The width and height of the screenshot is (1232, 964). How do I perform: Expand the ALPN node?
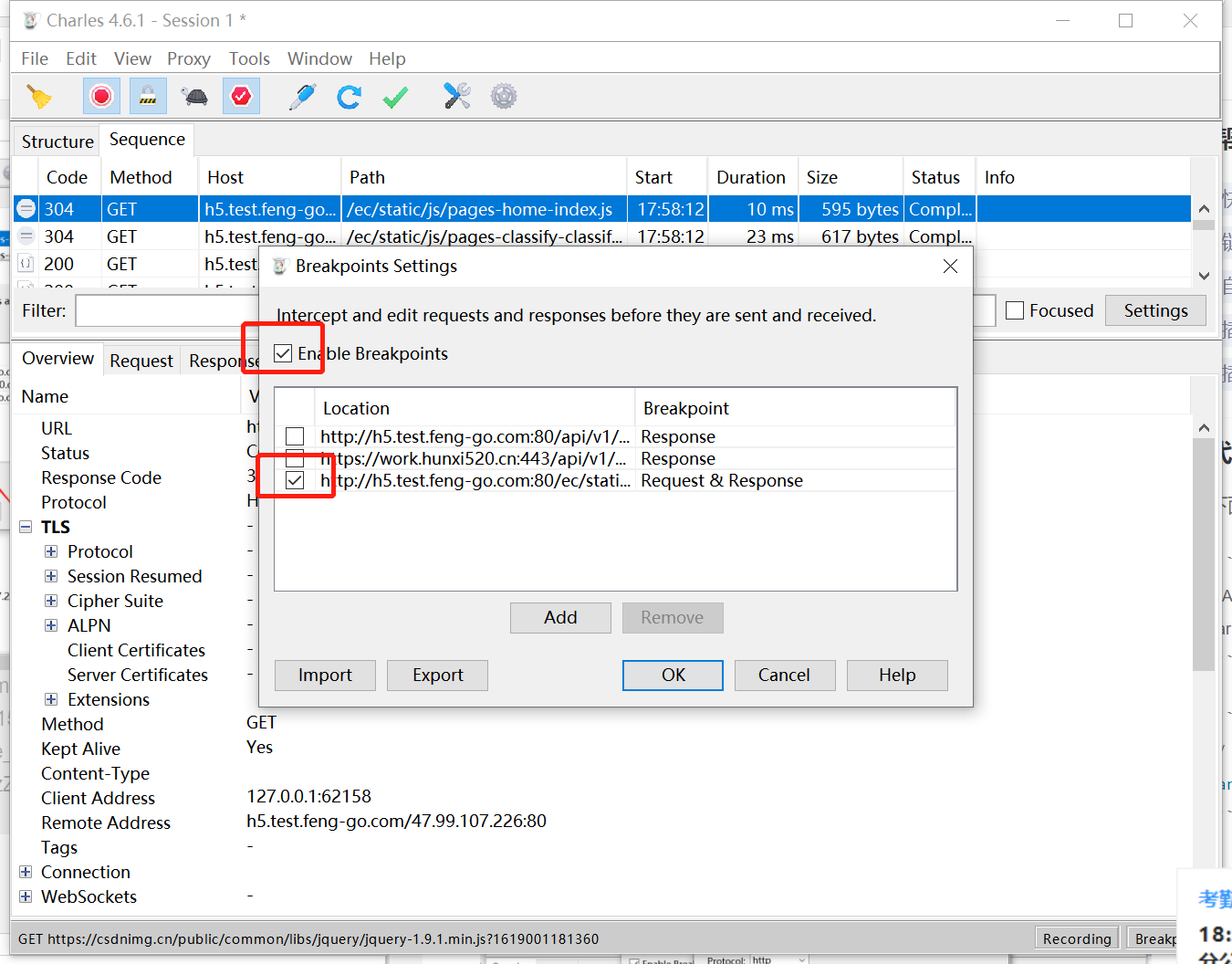click(x=51, y=625)
